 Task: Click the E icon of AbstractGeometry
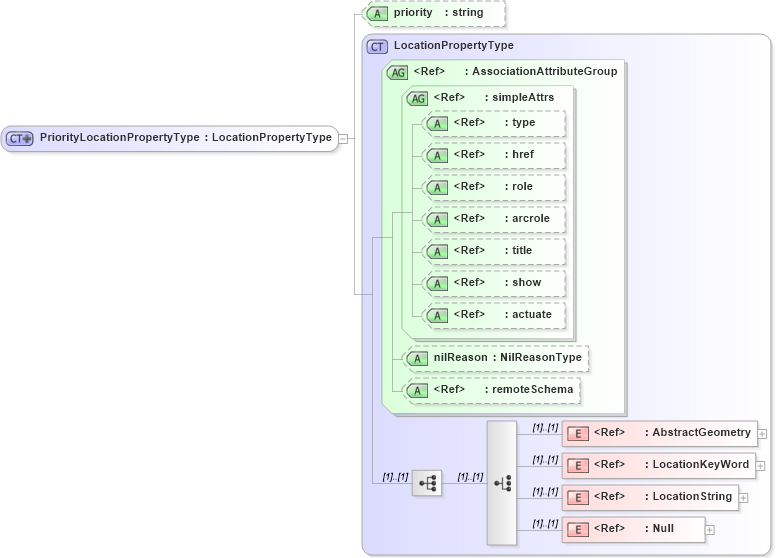point(578,434)
